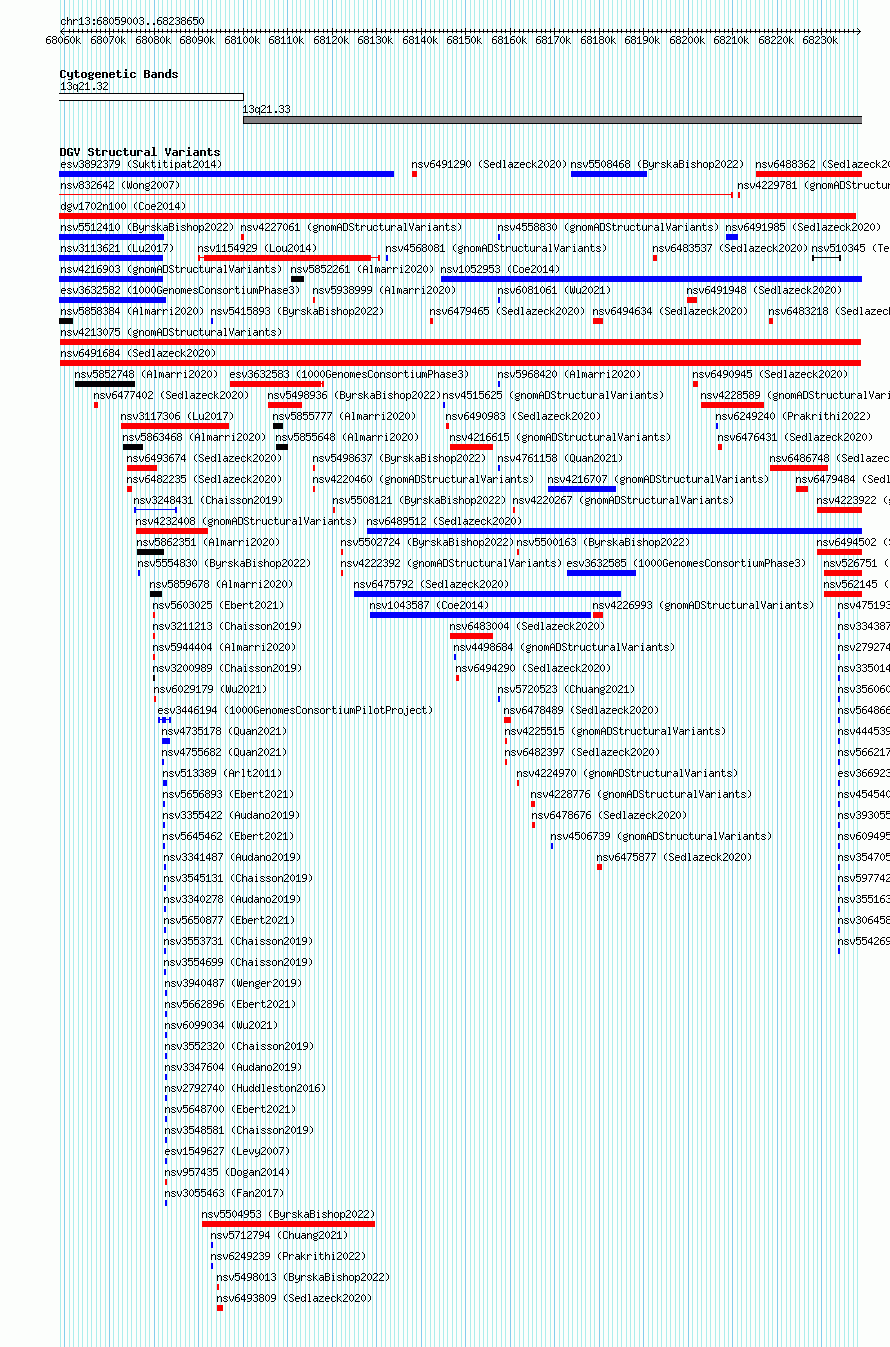Screen dimensions: 890x1347
Task: Open variant dgv1702n100 (Coe2014)
Action: point(123,206)
